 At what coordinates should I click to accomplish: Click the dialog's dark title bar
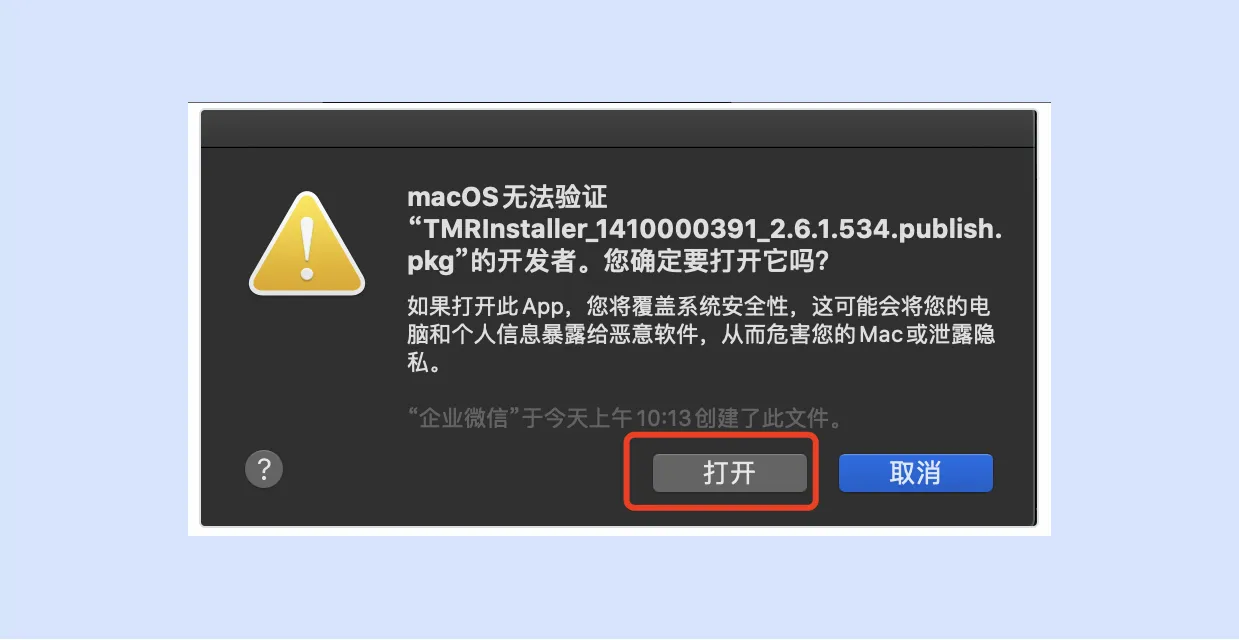click(x=618, y=130)
